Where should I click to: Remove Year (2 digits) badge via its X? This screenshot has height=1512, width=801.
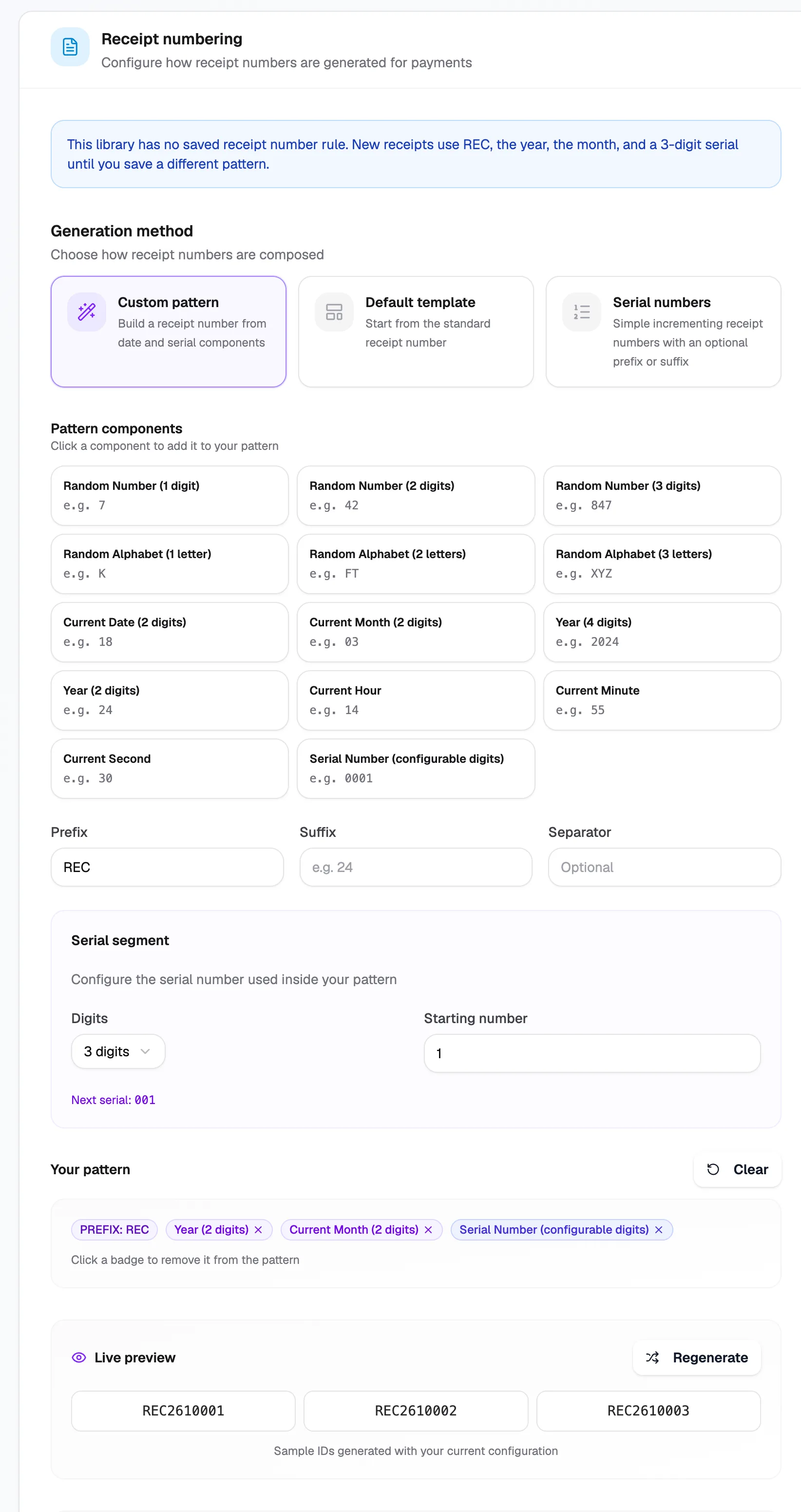click(258, 1230)
